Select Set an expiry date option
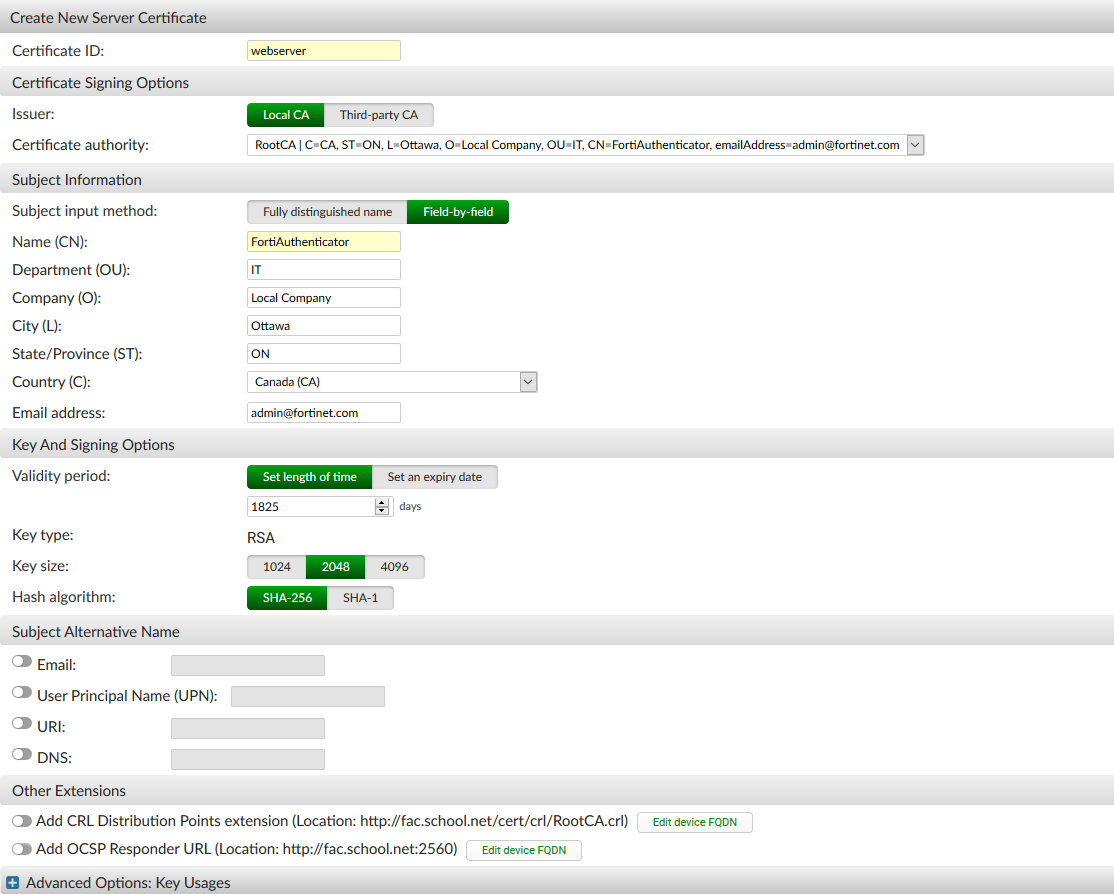The height and width of the screenshot is (894, 1114). coord(434,477)
